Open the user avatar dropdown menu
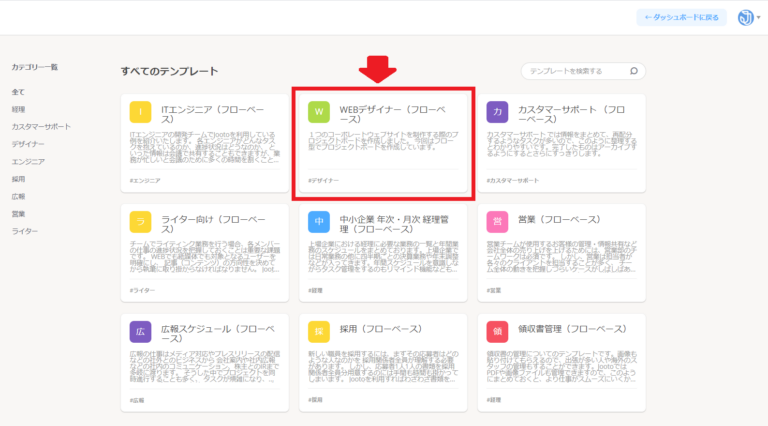Image resolution: width=768 pixels, height=426 pixels. click(x=748, y=18)
